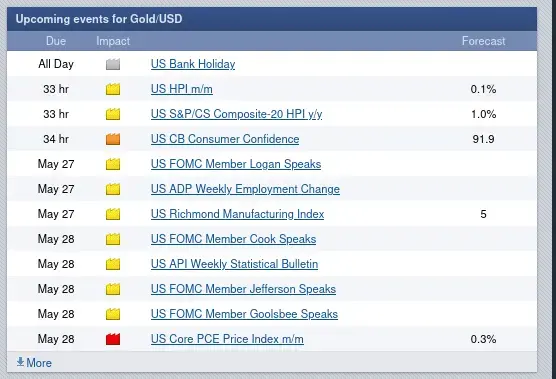Click the Upcoming events for Gold/USD title

[x=99, y=19]
